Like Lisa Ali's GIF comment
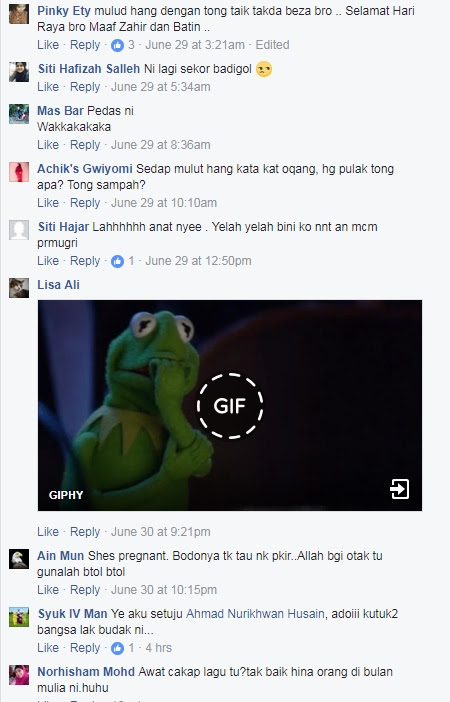 (48, 532)
